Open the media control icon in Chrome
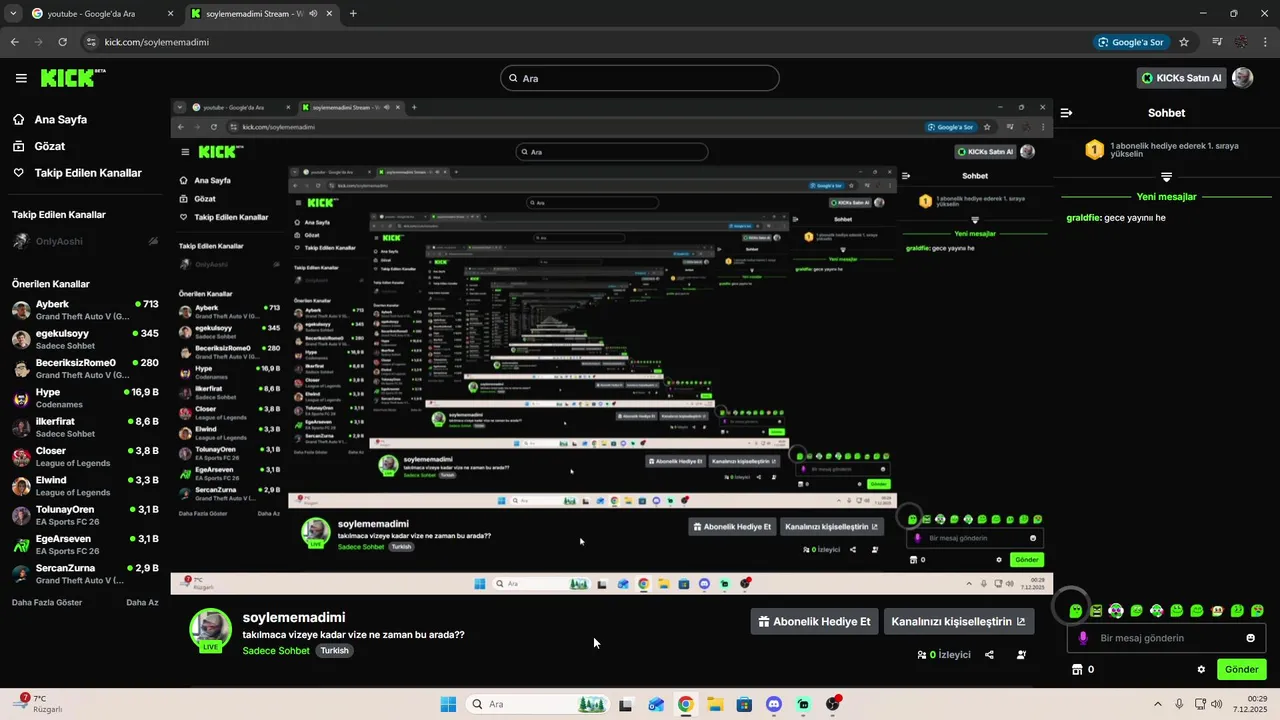 1217,42
